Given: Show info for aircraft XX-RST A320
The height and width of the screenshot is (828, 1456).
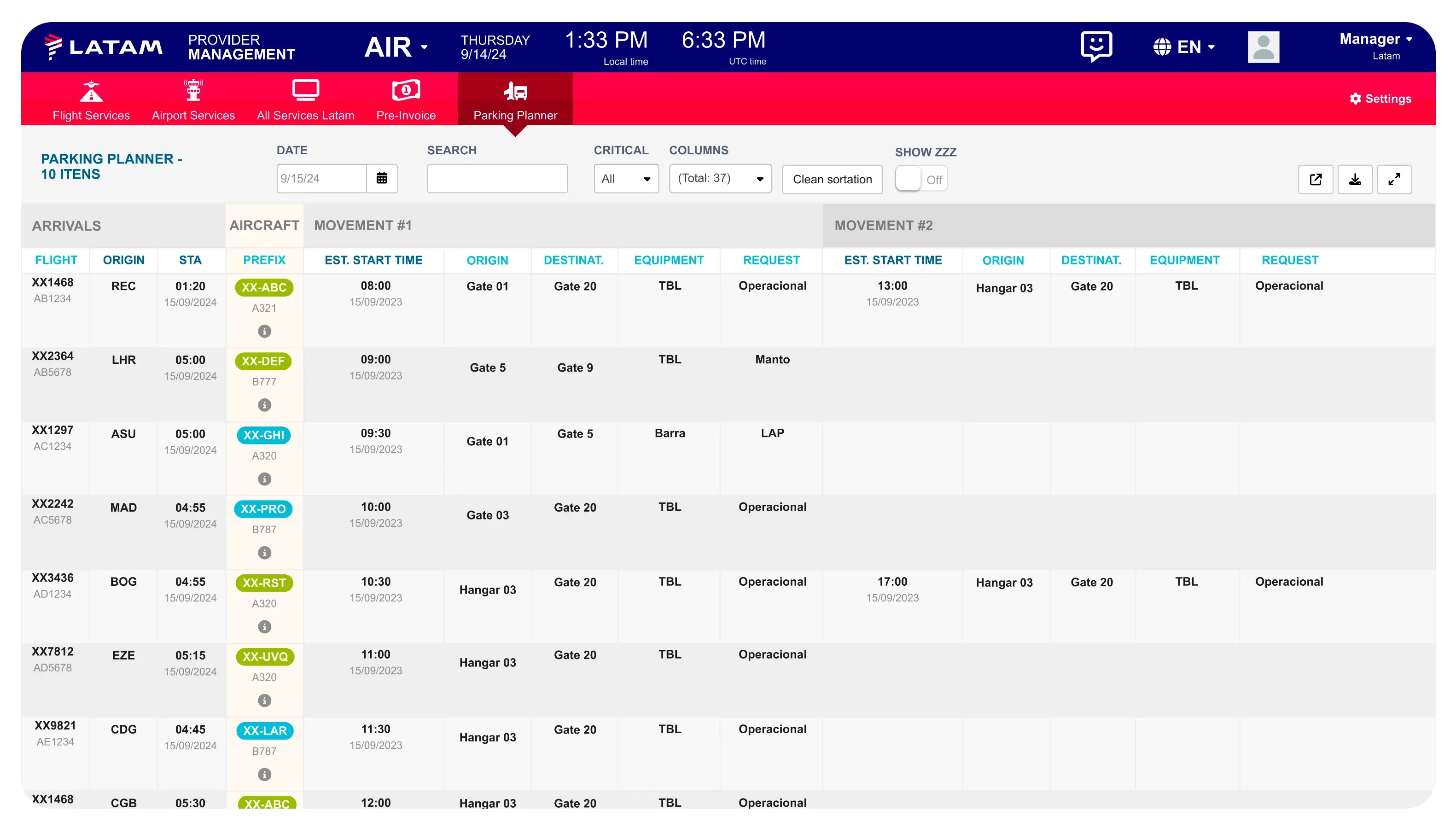Looking at the screenshot, I should [x=264, y=627].
